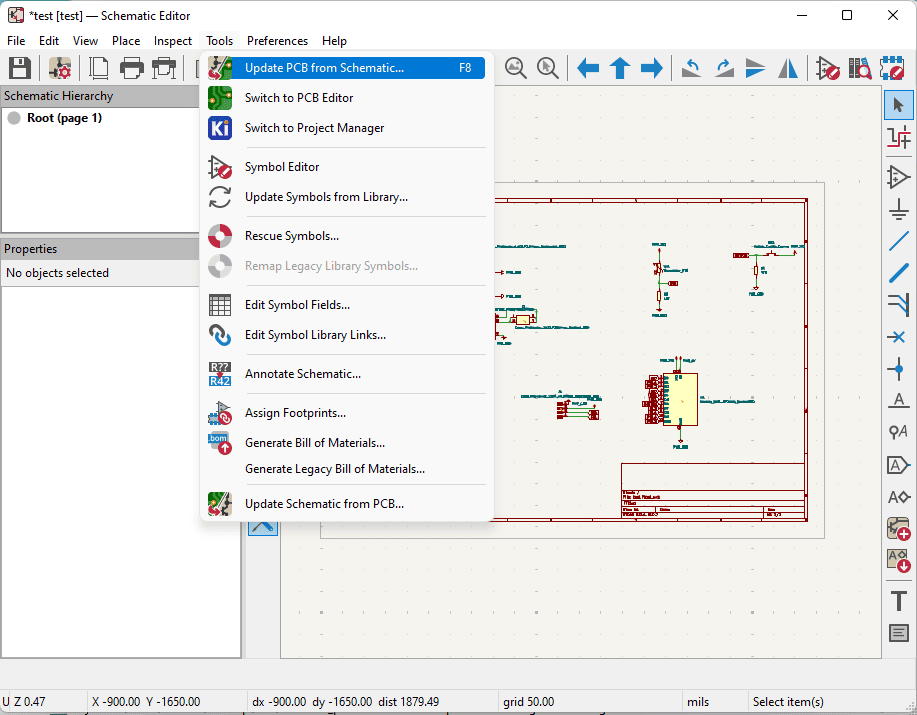Rotate clockwise using the toolbar icon
Viewport: 917px width, 715px height.
(724, 68)
